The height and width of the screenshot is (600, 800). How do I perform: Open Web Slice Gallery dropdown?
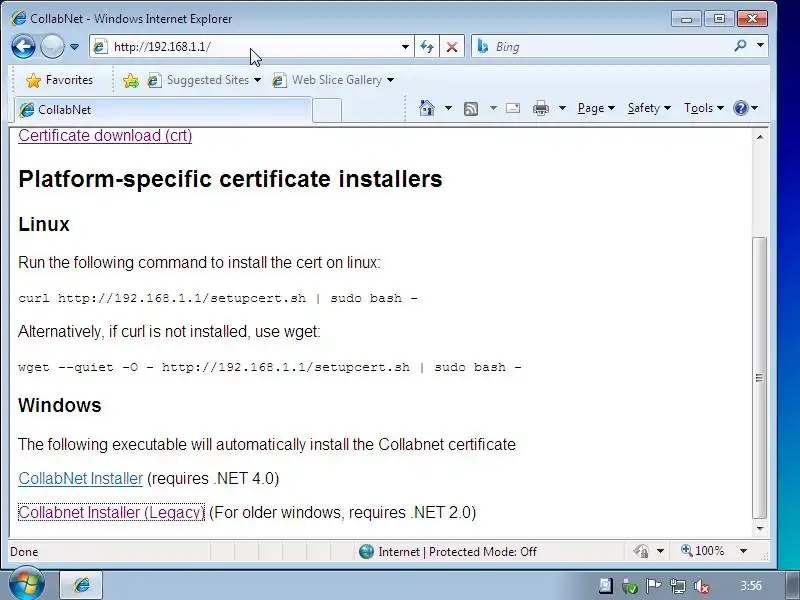tap(333, 80)
